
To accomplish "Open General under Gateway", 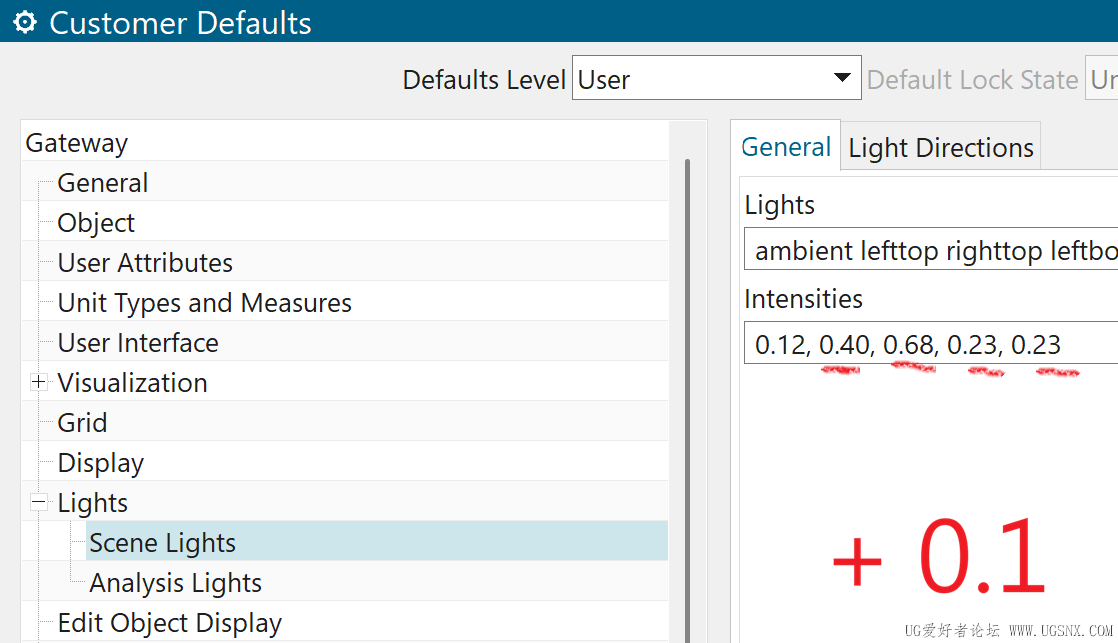I will (103, 183).
